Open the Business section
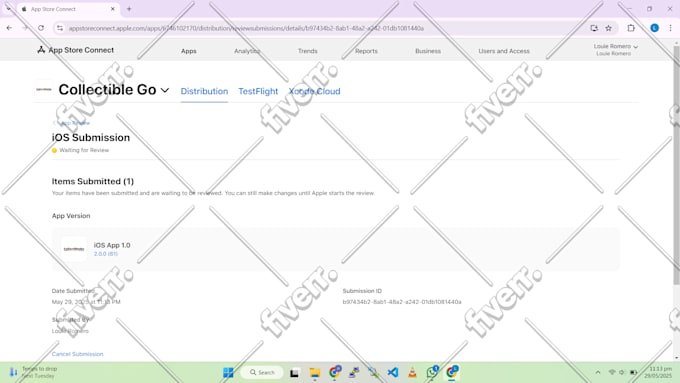The height and width of the screenshot is (383, 680). pyautogui.click(x=428, y=51)
